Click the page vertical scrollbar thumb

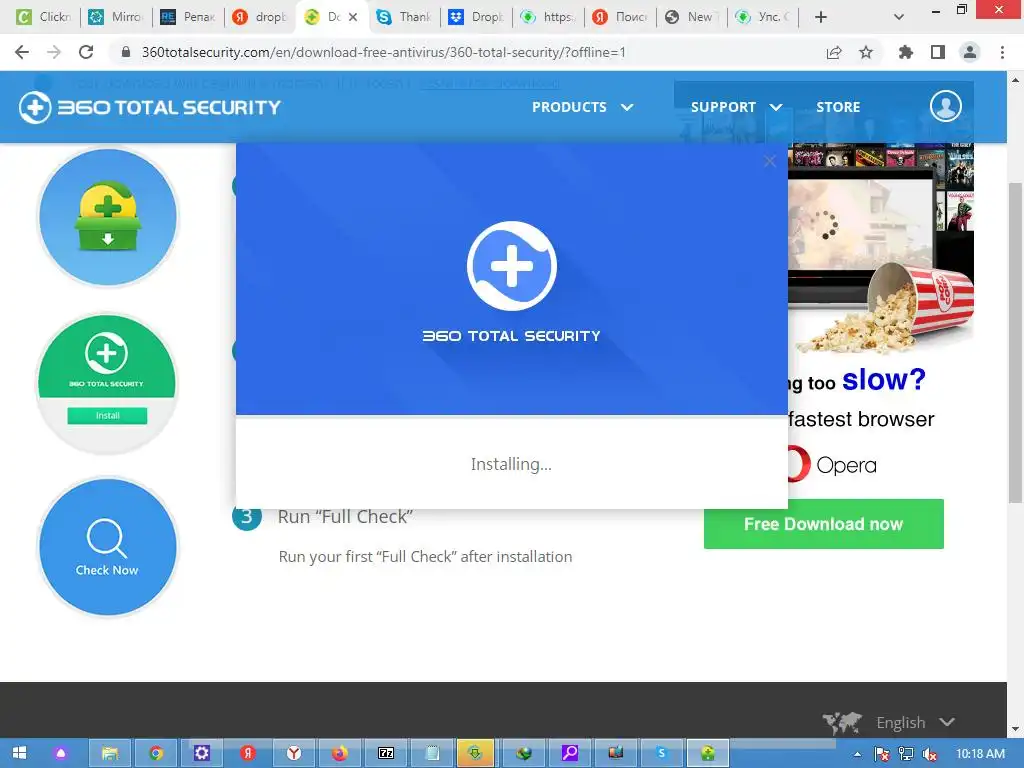(1015, 341)
